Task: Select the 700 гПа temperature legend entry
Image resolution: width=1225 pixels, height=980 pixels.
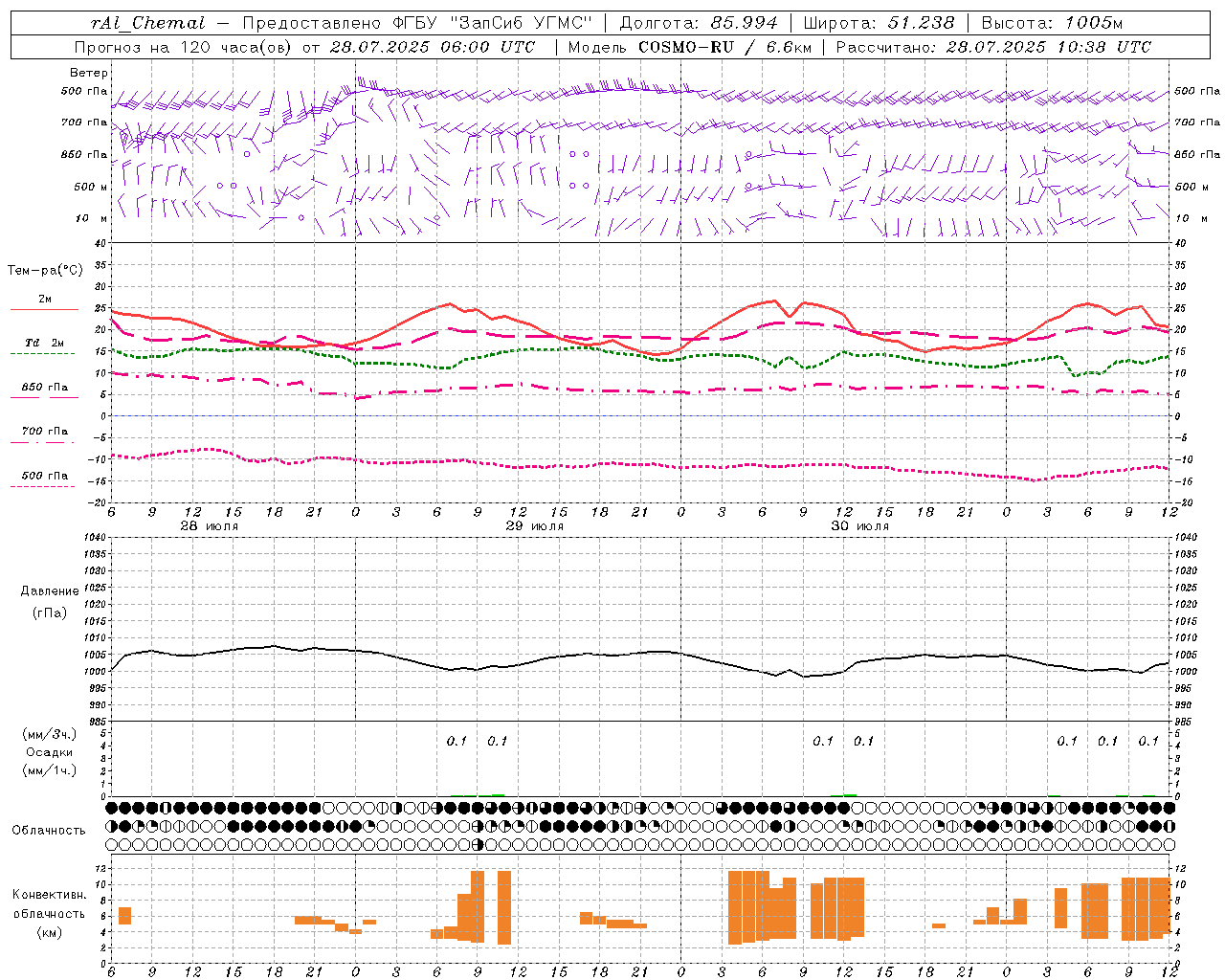Action: pos(45,431)
